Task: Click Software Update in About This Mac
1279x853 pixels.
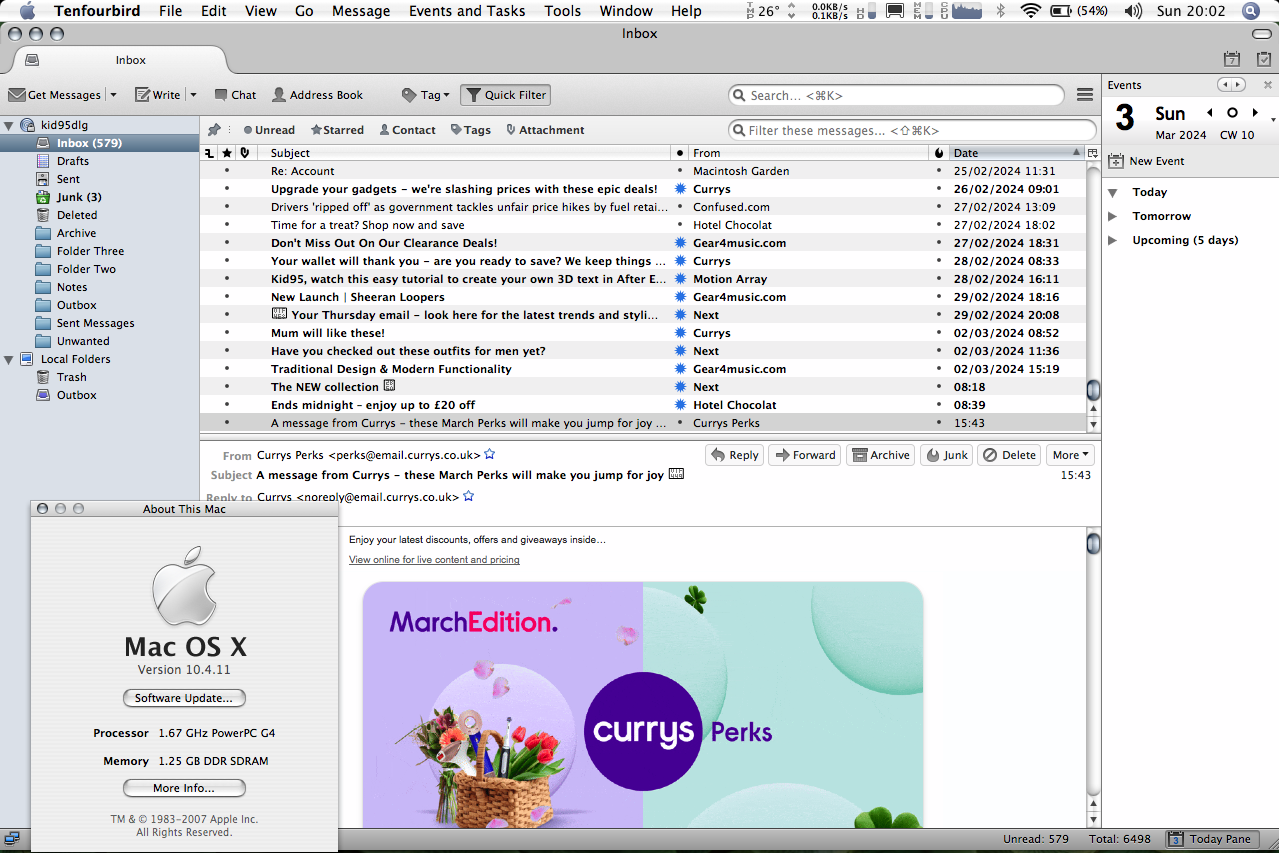Action: point(184,698)
